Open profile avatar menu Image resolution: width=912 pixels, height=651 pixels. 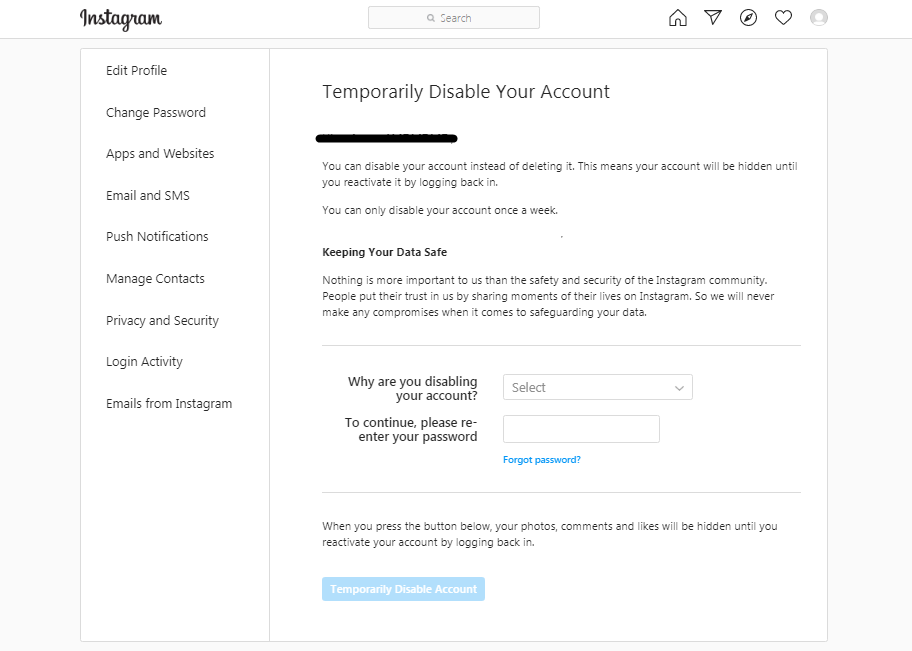click(x=819, y=18)
